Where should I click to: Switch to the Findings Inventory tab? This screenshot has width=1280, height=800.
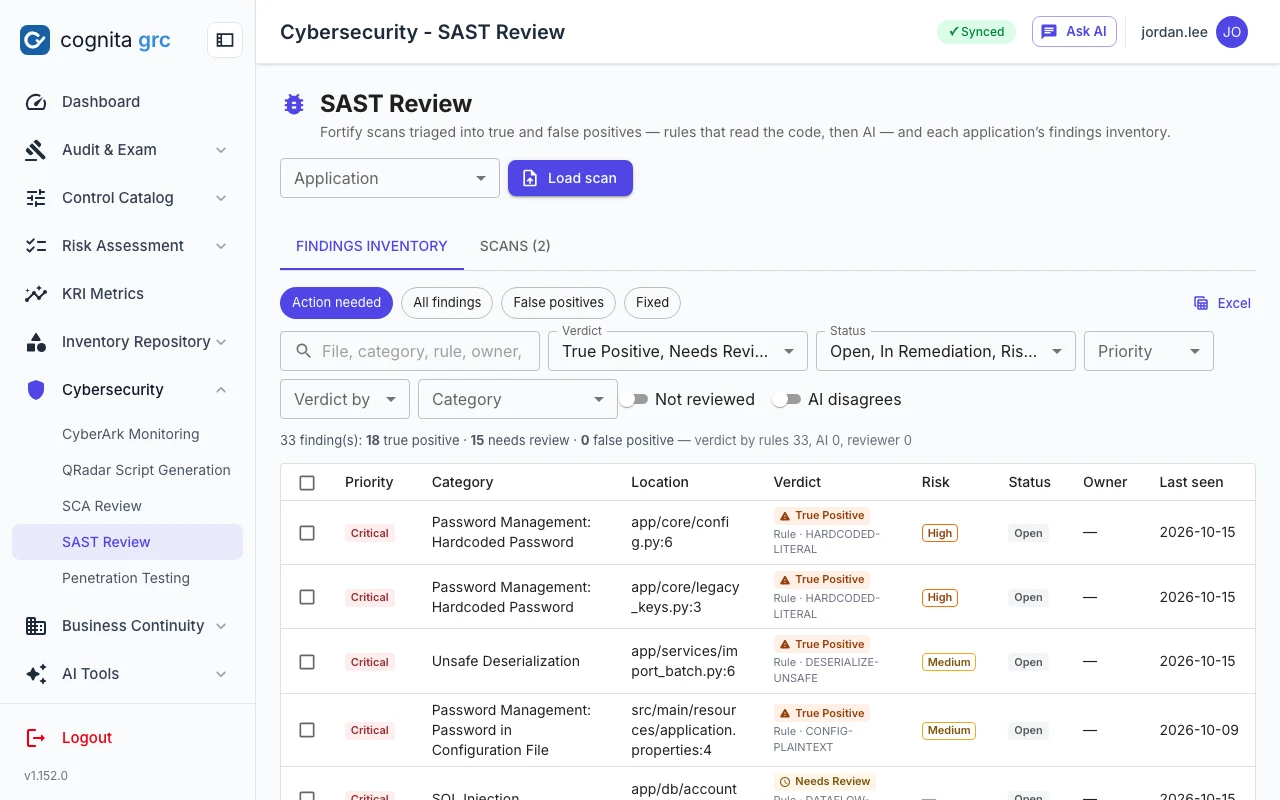[372, 246]
